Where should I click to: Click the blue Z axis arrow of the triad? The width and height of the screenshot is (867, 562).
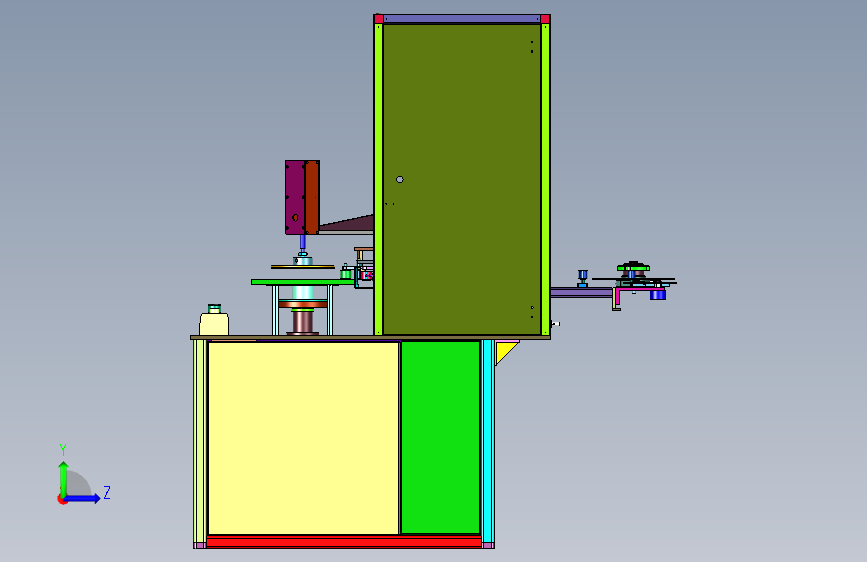point(83,498)
